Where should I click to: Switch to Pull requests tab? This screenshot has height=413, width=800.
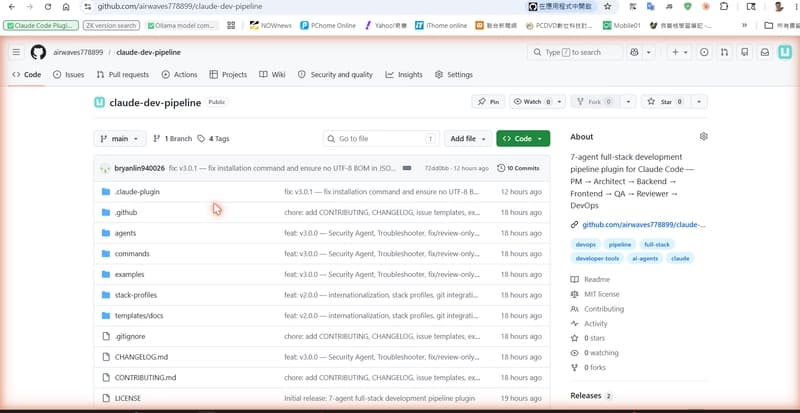pos(122,75)
